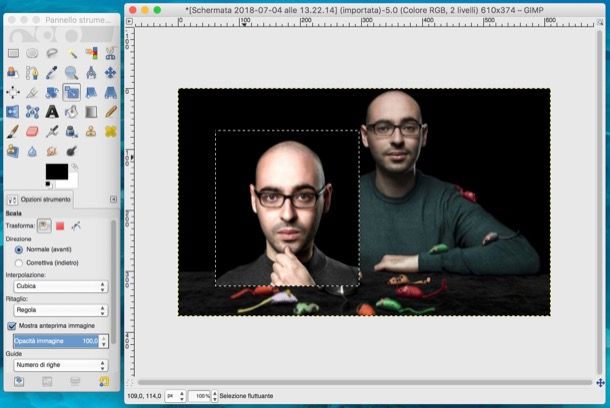Choose the Bucket Fill tool

(x=71, y=111)
